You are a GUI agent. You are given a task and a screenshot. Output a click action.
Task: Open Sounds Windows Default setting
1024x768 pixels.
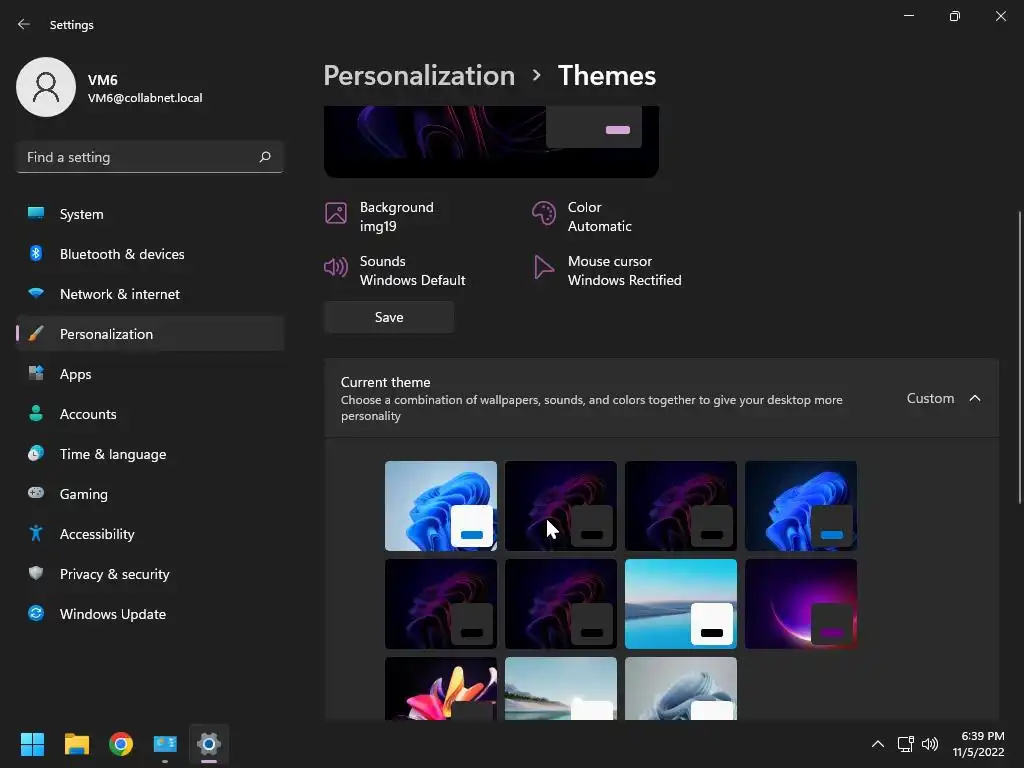(x=395, y=270)
